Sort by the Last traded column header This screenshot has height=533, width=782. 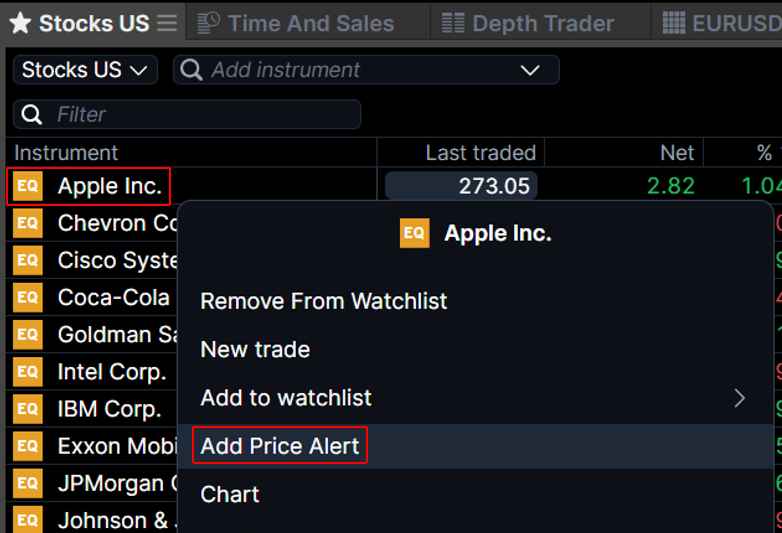click(x=480, y=153)
